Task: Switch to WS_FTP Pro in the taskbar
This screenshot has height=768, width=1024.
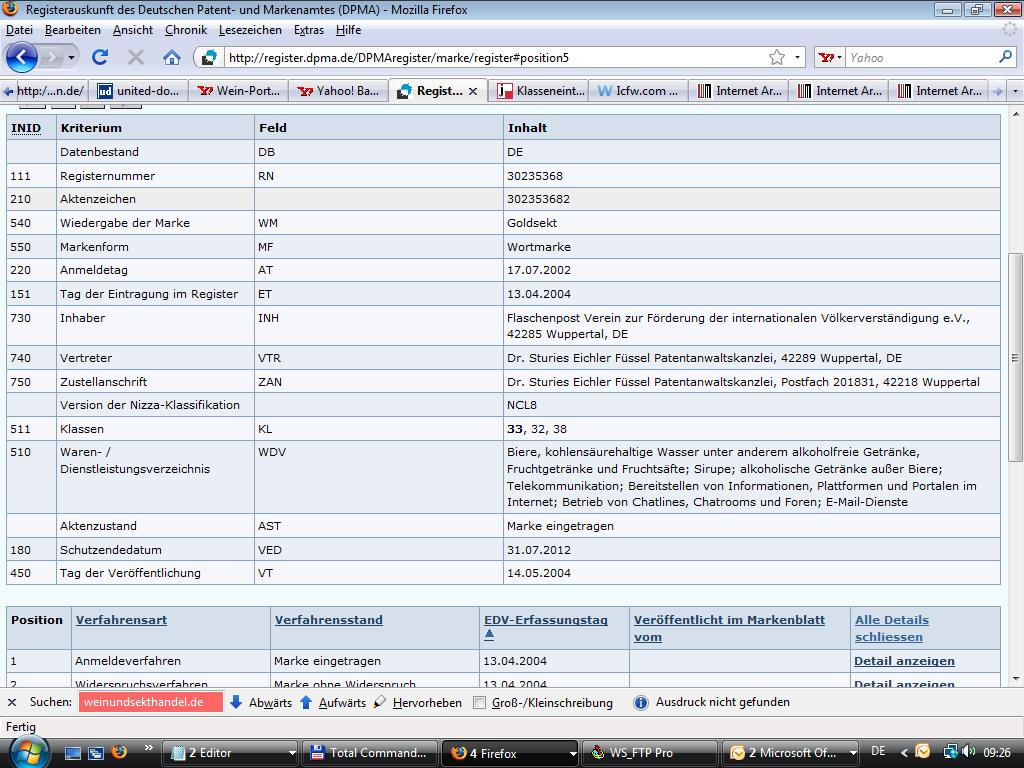Action: coord(650,753)
